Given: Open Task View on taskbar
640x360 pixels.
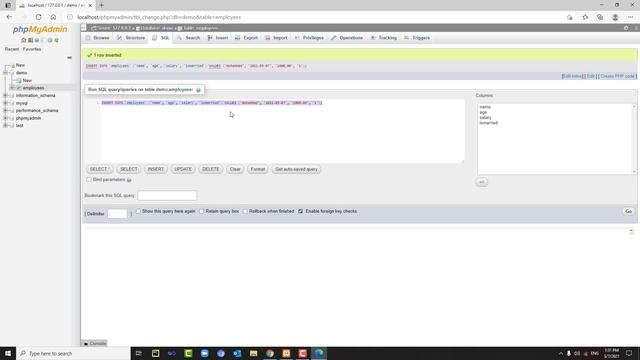Looking at the screenshot, I should coord(139,353).
